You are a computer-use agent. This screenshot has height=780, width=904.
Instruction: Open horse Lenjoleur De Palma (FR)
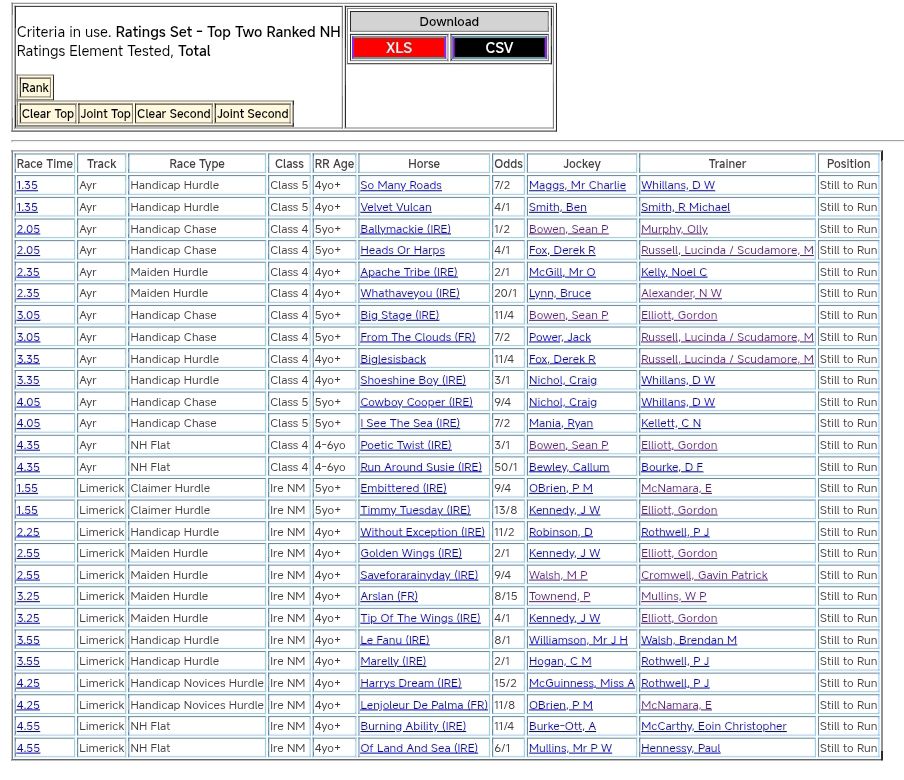pyautogui.click(x=423, y=706)
